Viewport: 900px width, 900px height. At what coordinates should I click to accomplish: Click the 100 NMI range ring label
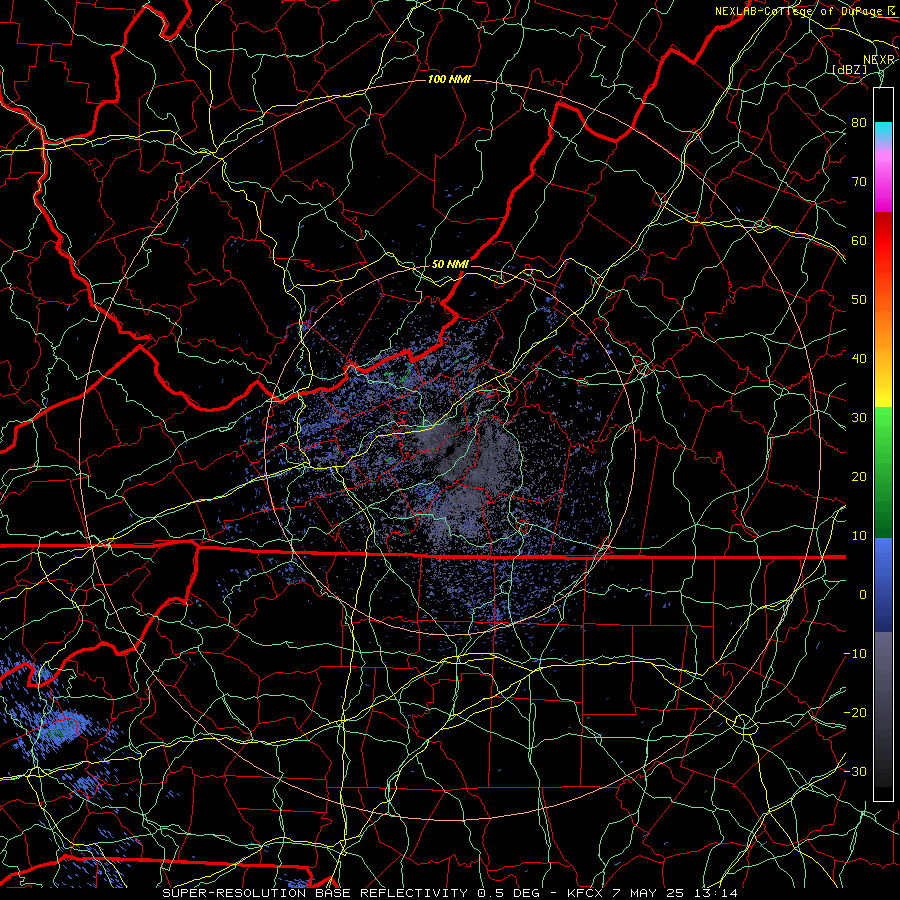click(x=449, y=79)
